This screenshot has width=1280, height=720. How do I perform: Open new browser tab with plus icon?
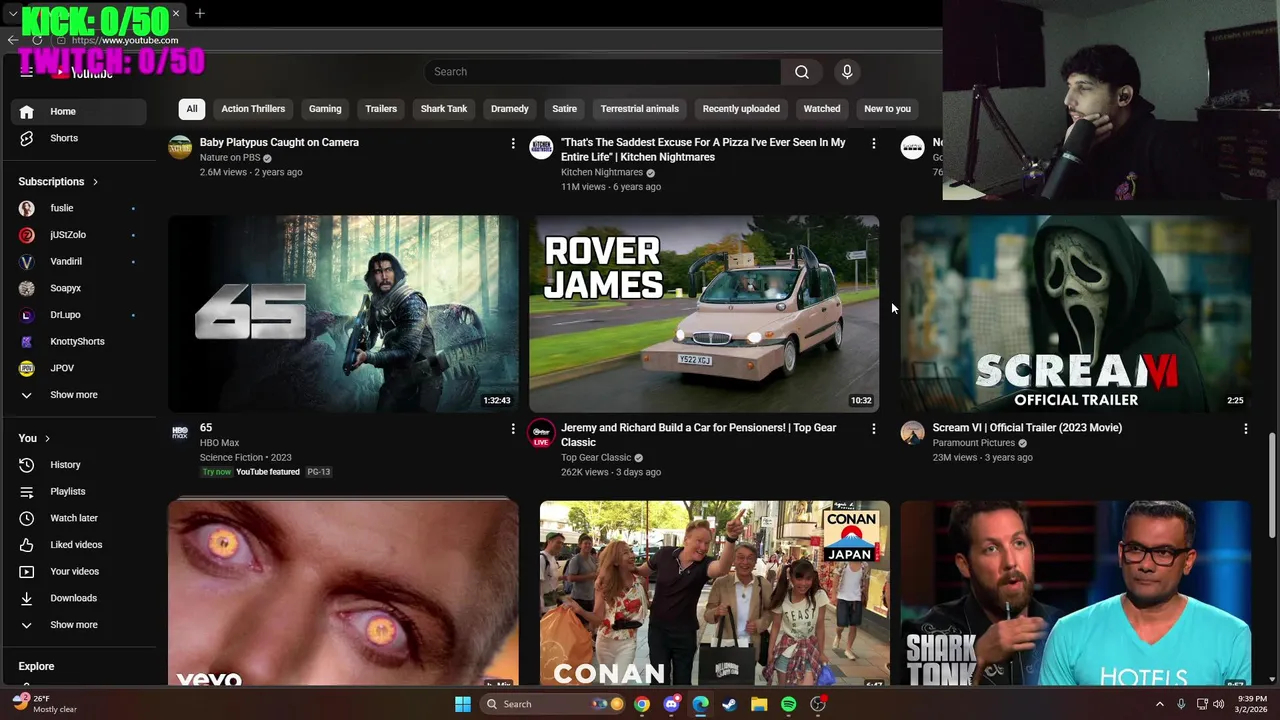(x=200, y=13)
